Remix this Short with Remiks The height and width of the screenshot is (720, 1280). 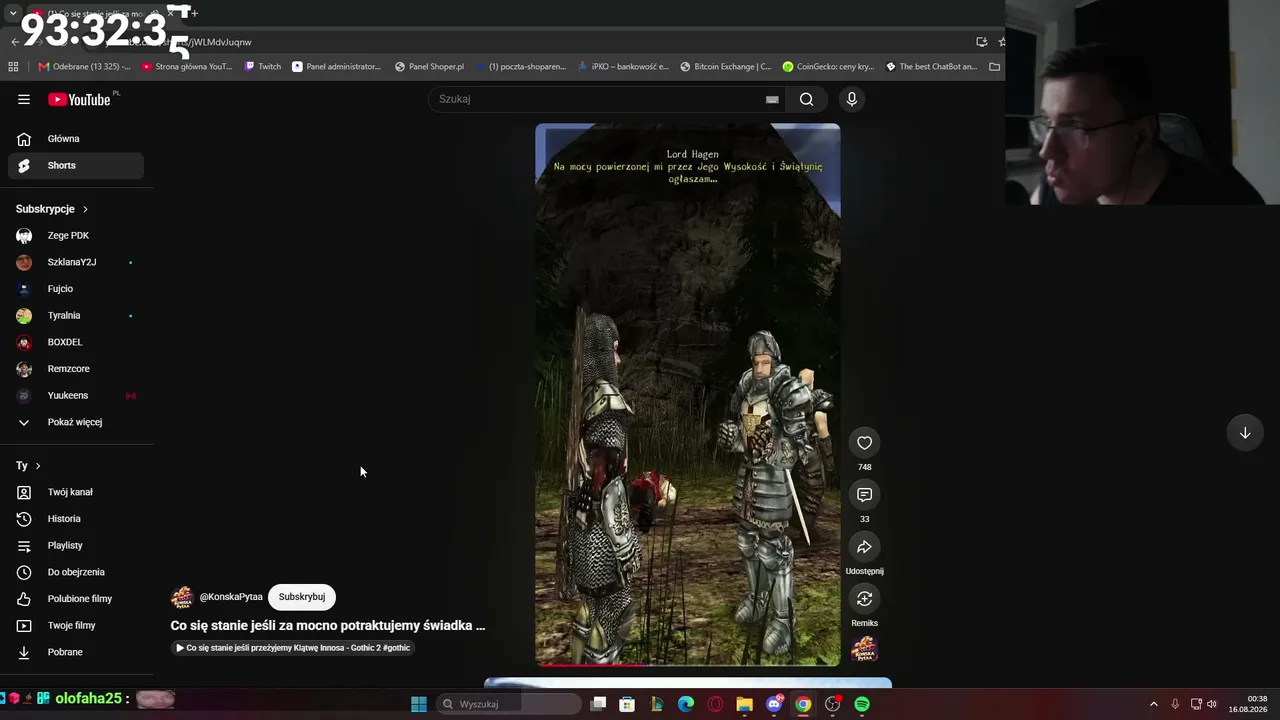coord(864,599)
